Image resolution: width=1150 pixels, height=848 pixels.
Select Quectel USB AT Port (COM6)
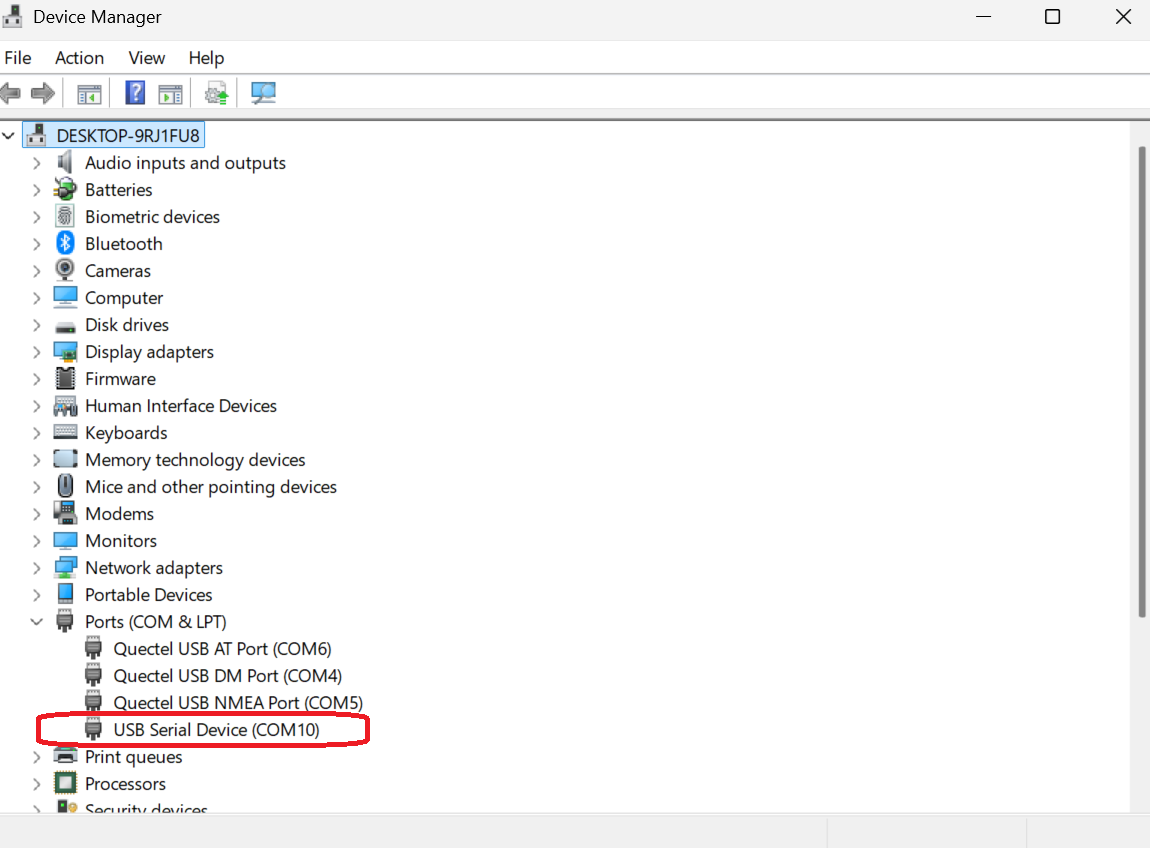(222, 649)
